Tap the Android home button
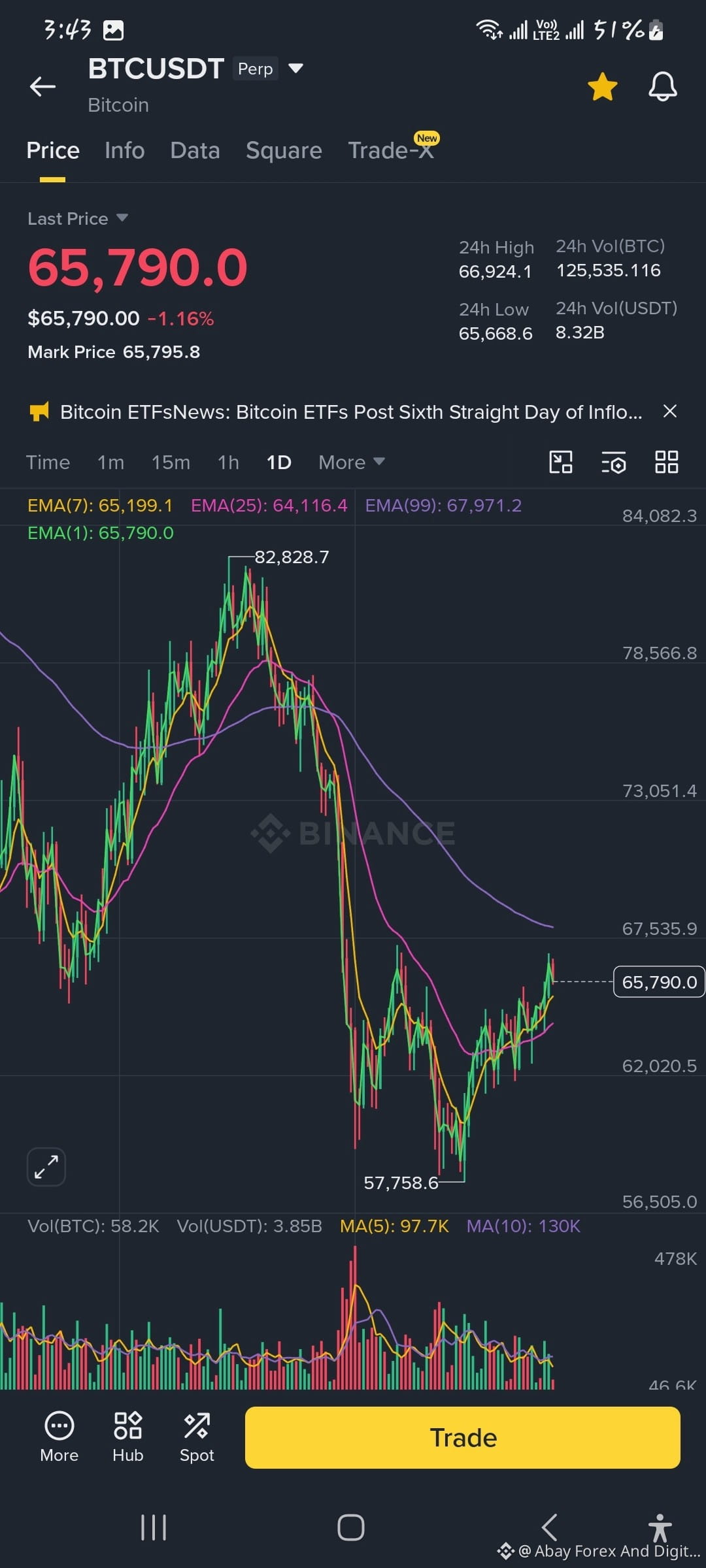 pos(351,1527)
